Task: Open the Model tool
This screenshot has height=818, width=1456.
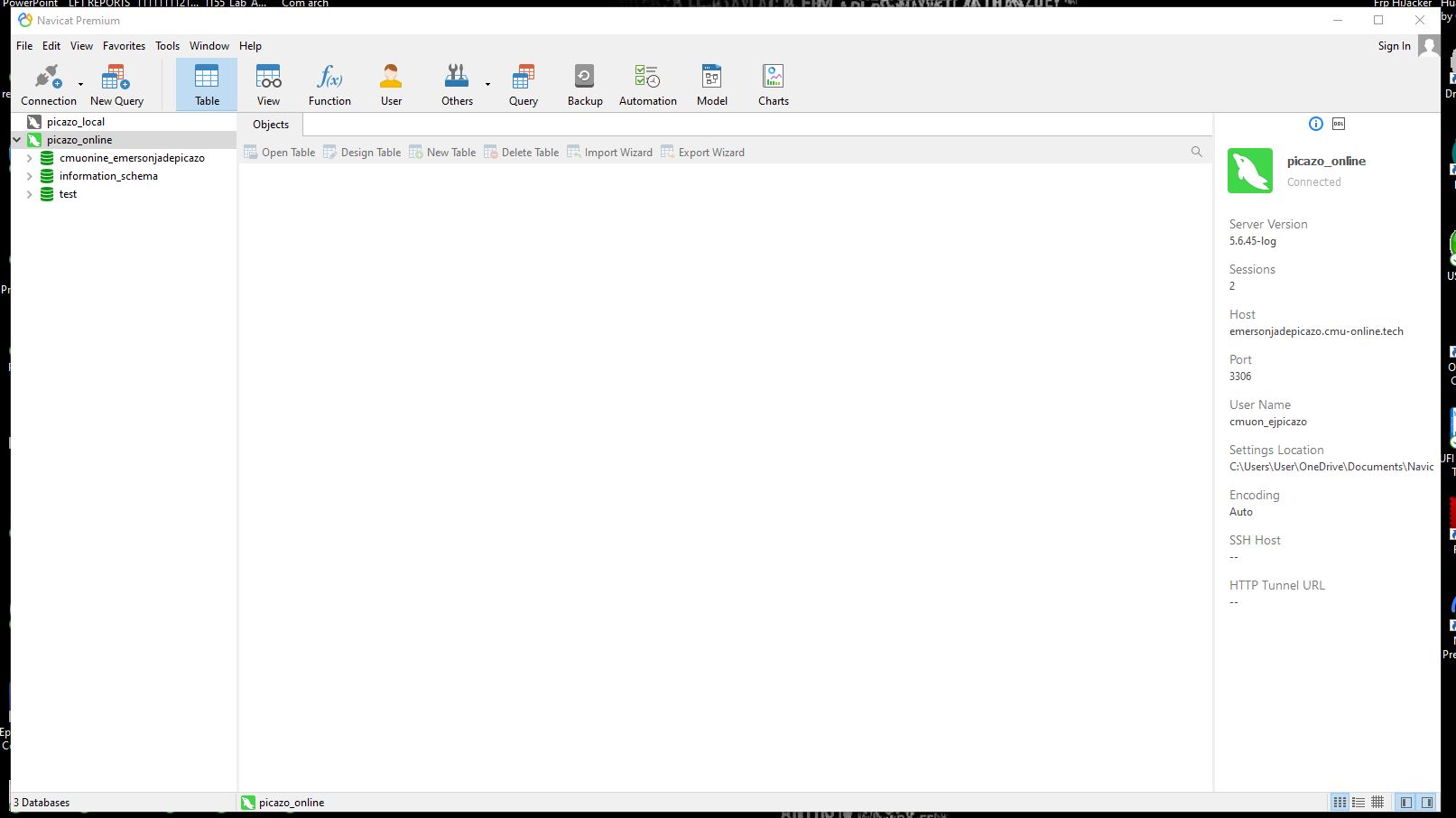Action: tap(711, 85)
